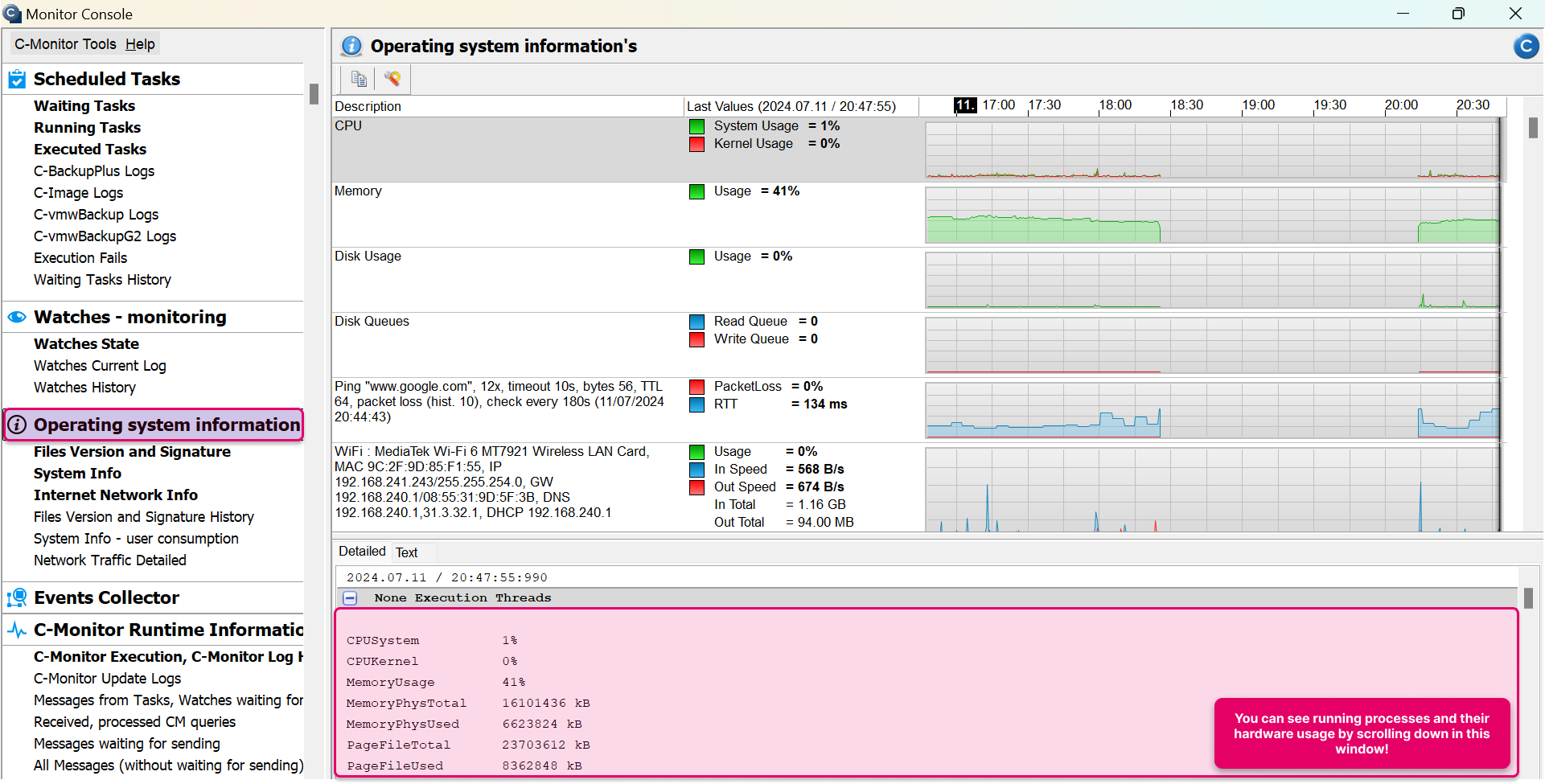Open Received, processed CM queries
This screenshot has width=1545, height=784.
pos(135,722)
